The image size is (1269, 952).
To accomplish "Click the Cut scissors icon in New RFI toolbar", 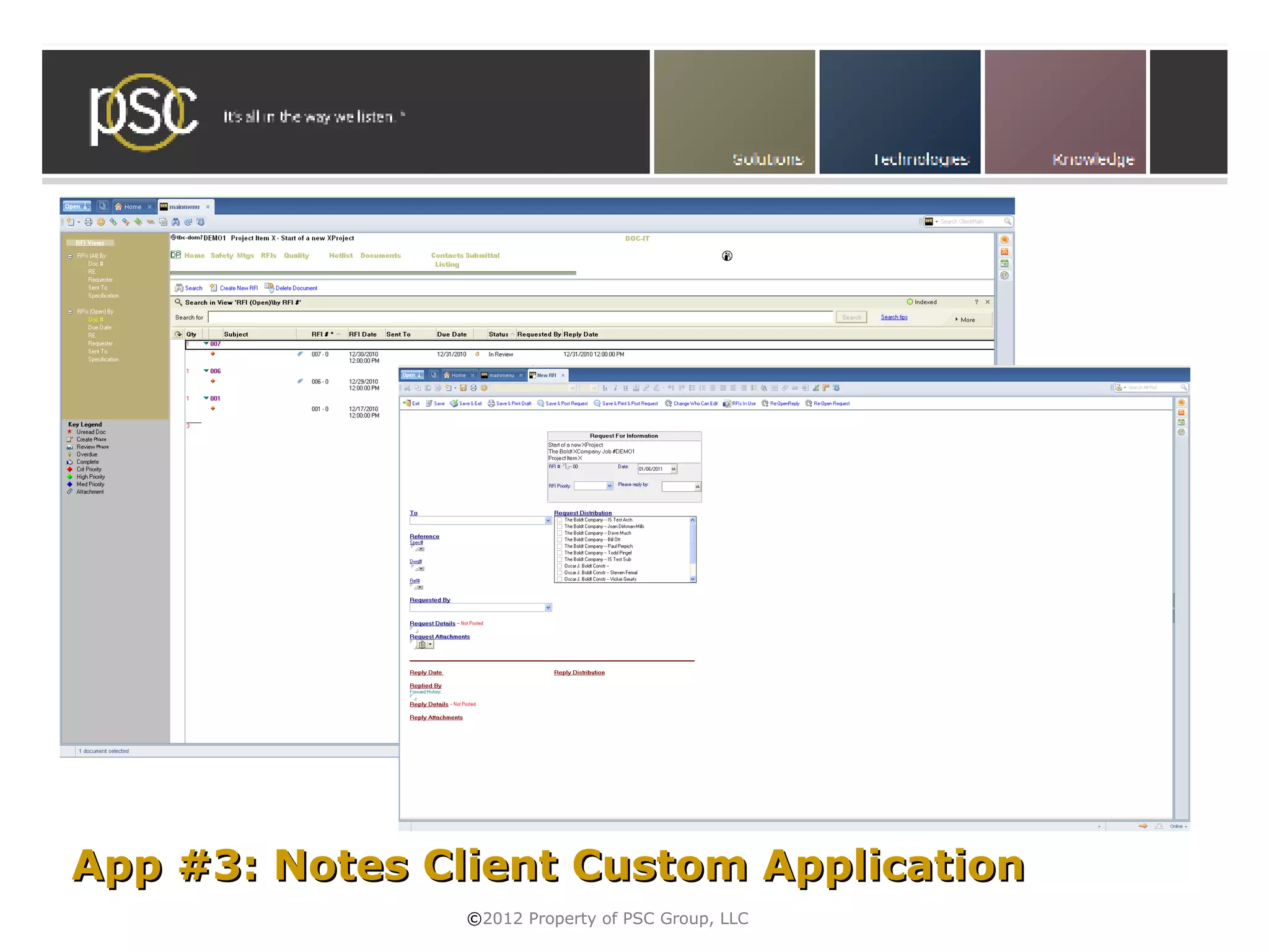I will 407,388.
